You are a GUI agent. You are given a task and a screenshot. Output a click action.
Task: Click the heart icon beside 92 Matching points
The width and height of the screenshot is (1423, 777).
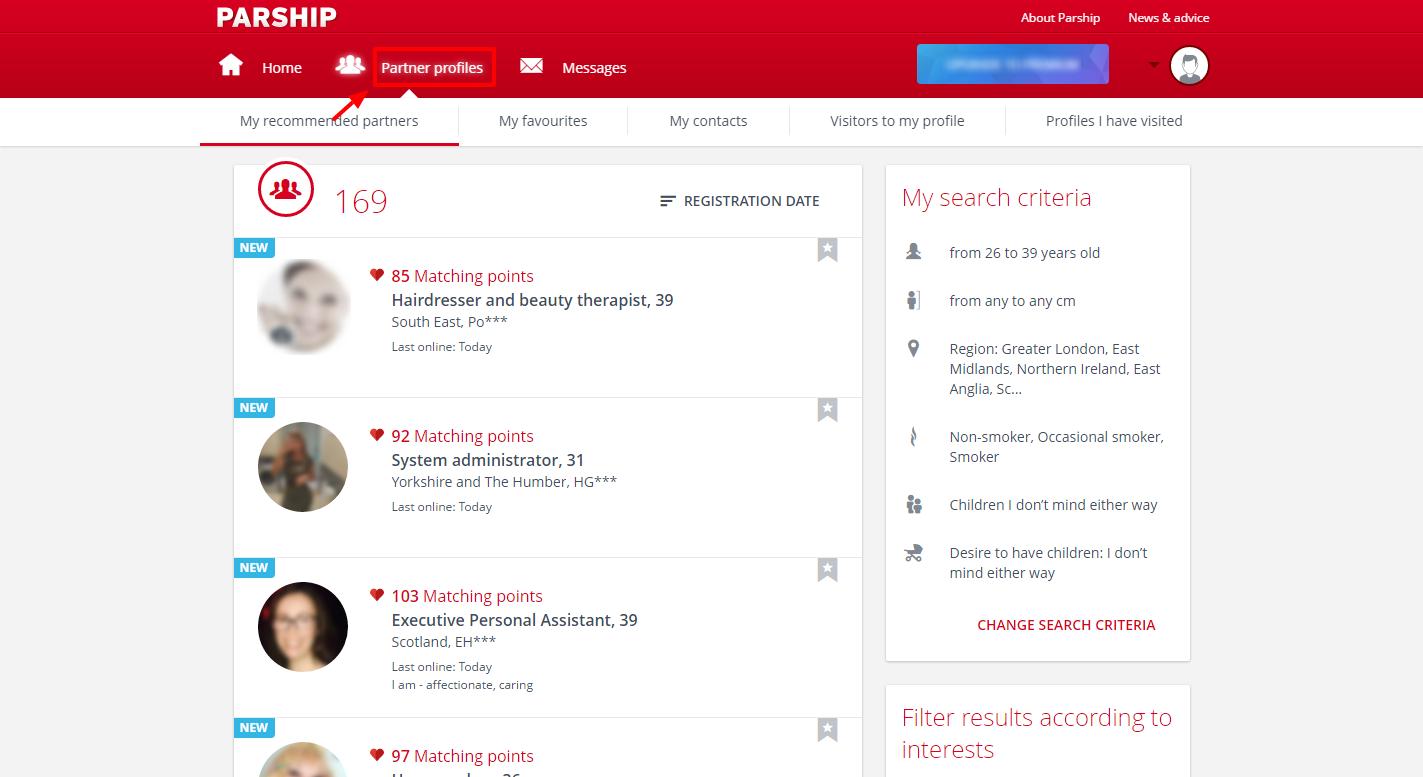click(x=377, y=435)
